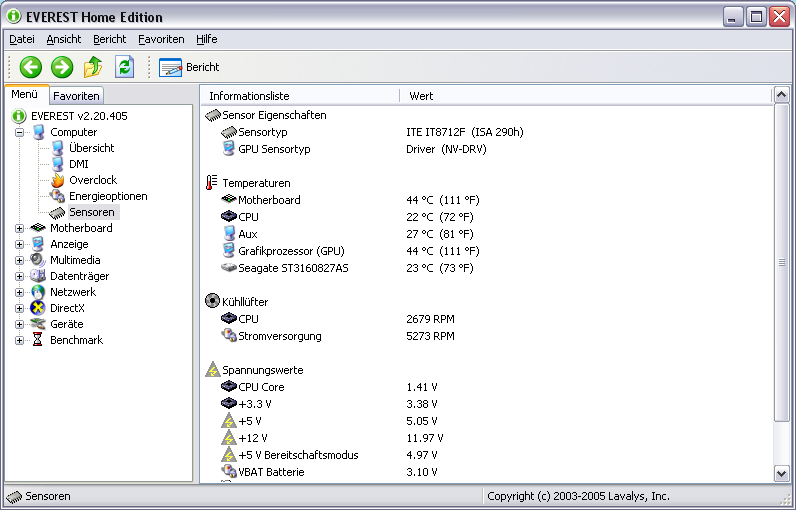Image resolution: width=796 pixels, height=512 pixels.
Task: Click the CPU Core voltage icon
Action: click(x=229, y=387)
